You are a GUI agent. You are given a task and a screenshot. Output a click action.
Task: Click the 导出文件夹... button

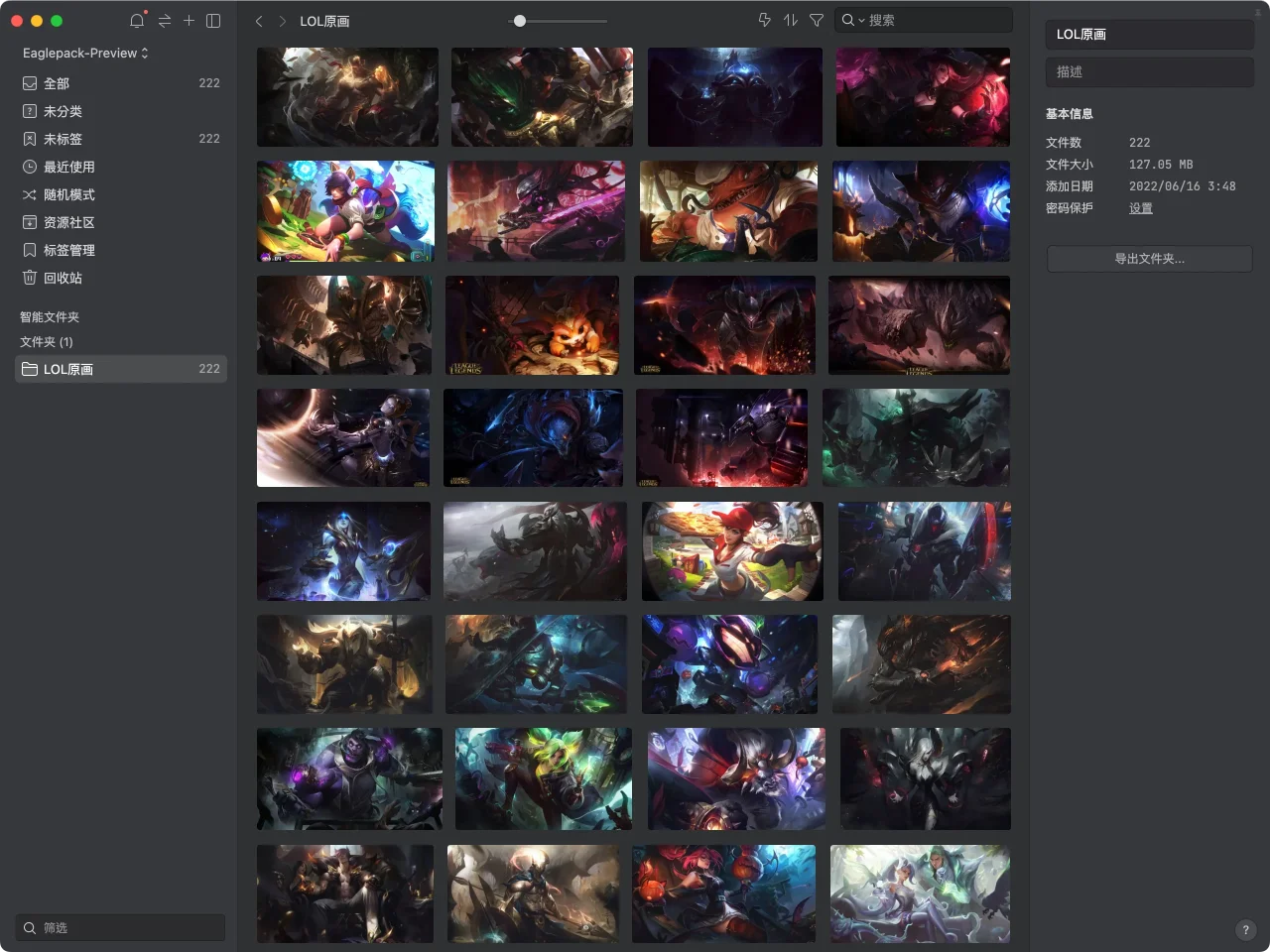pos(1149,259)
